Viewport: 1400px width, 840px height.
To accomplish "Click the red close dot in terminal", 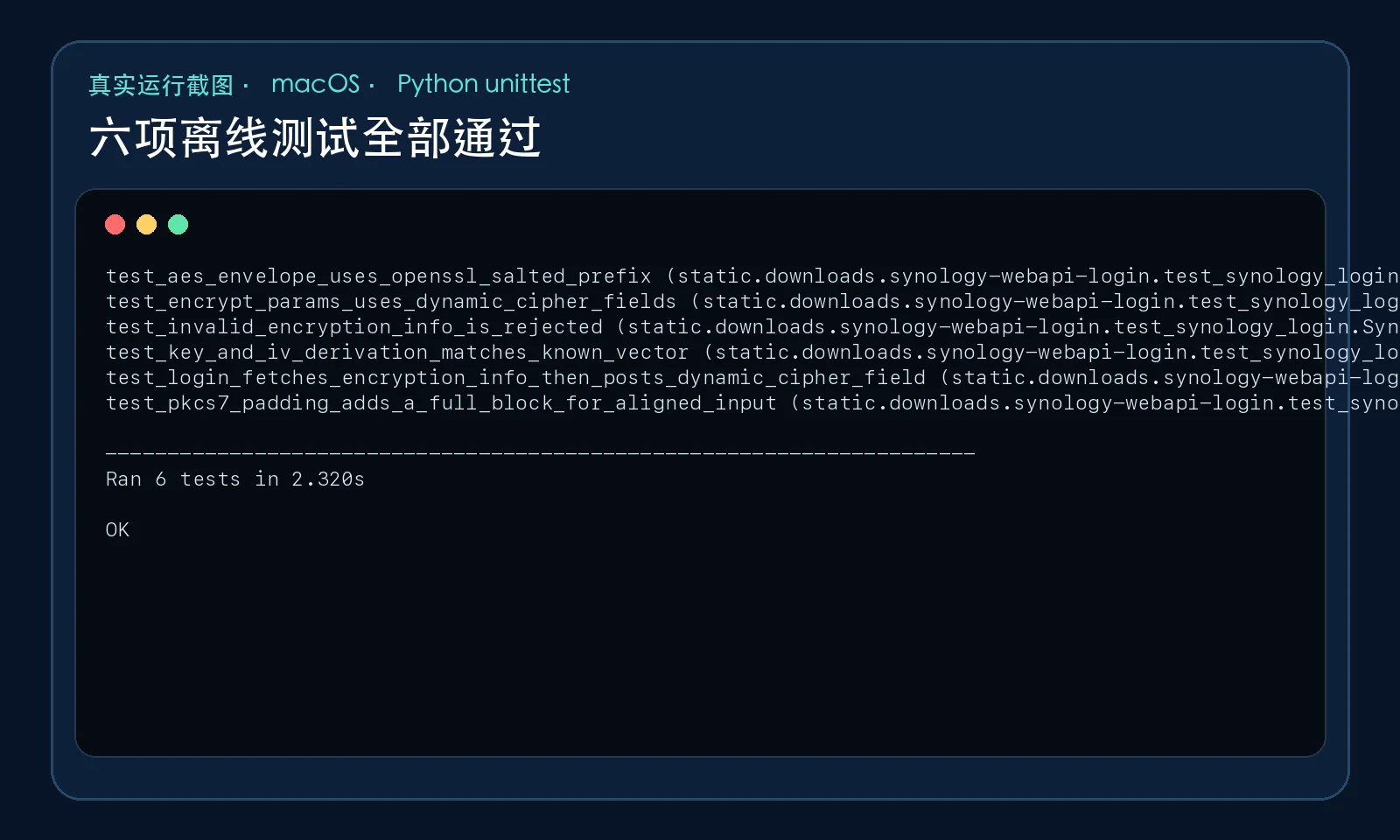I will 115,225.
